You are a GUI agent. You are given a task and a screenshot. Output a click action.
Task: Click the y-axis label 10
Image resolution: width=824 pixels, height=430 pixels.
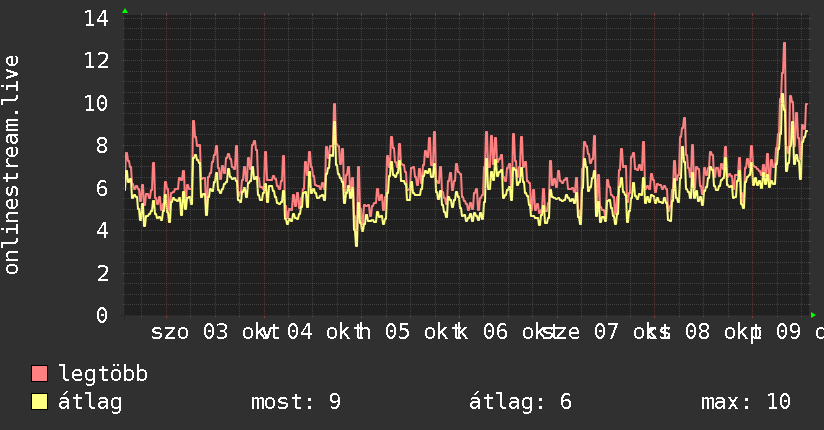97,103
